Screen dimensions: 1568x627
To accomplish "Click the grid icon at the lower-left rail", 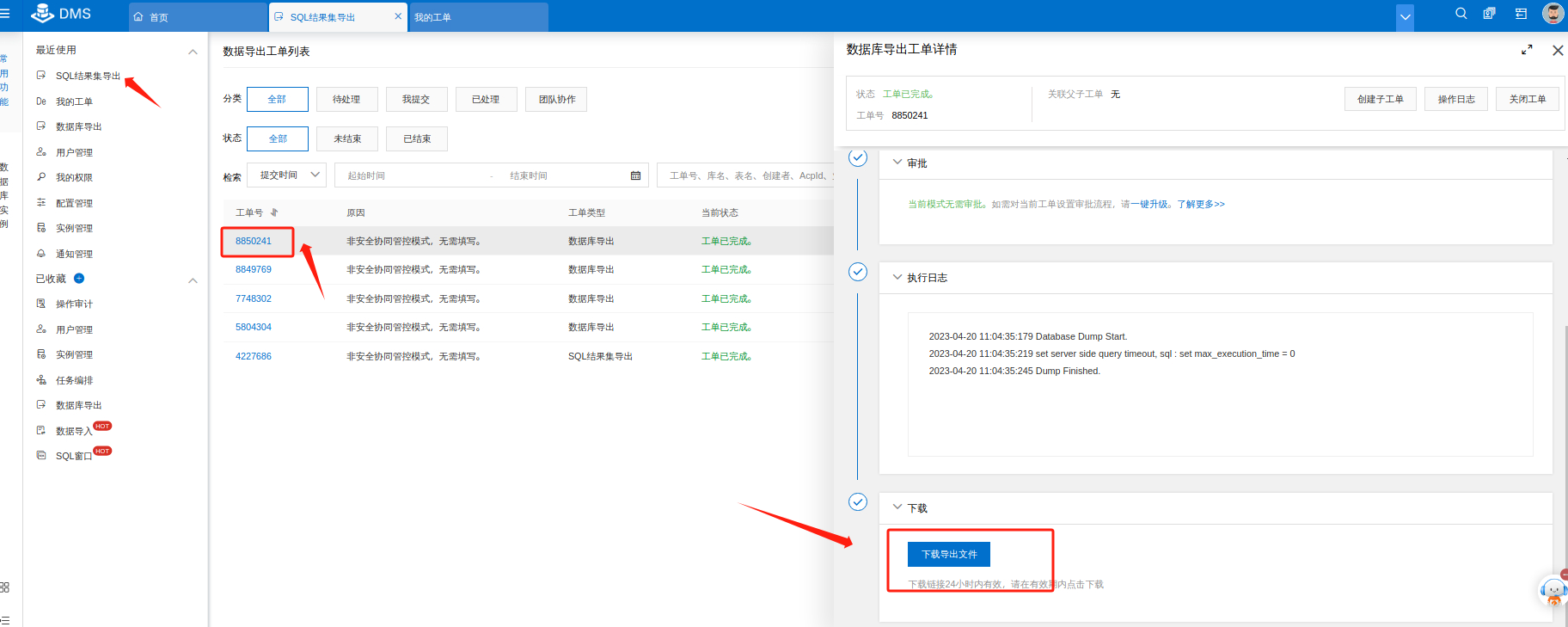I will point(5,587).
